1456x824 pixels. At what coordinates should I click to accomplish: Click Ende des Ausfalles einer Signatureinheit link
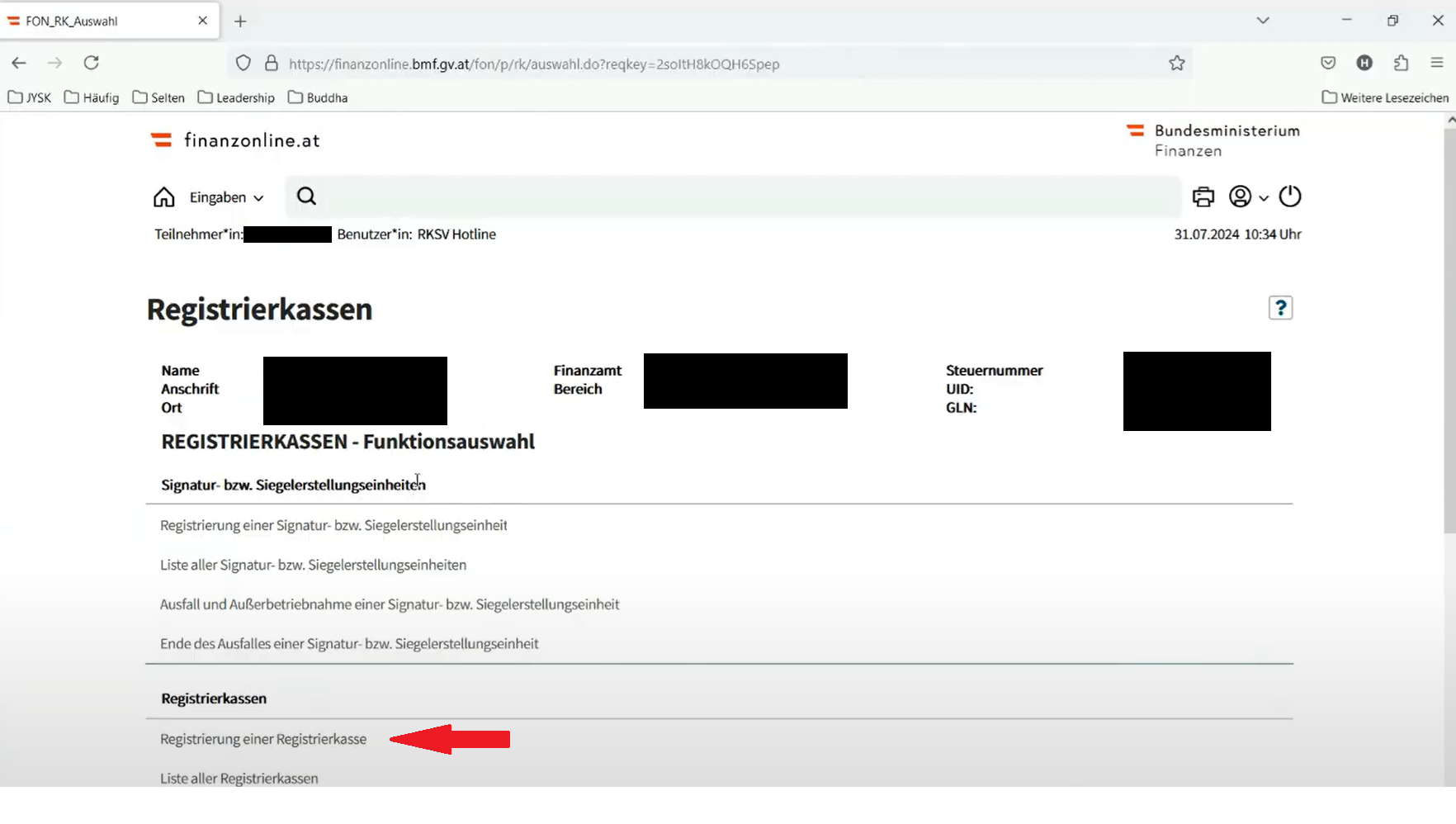click(x=349, y=643)
